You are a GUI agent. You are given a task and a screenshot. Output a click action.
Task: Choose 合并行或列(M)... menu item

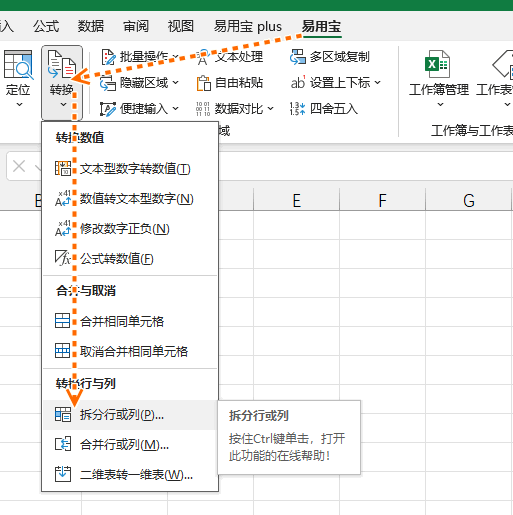tap(130, 444)
